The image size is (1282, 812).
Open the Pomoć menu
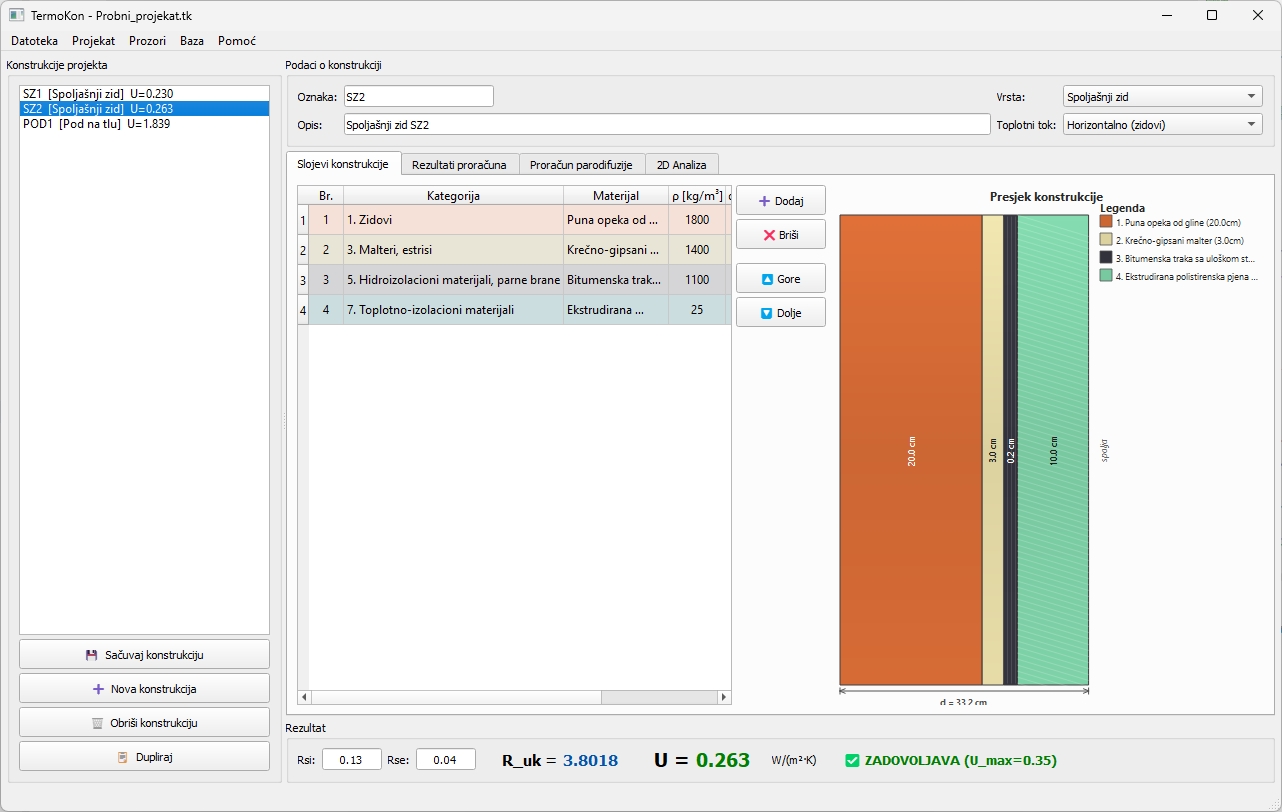pyautogui.click(x=237, y=41)
